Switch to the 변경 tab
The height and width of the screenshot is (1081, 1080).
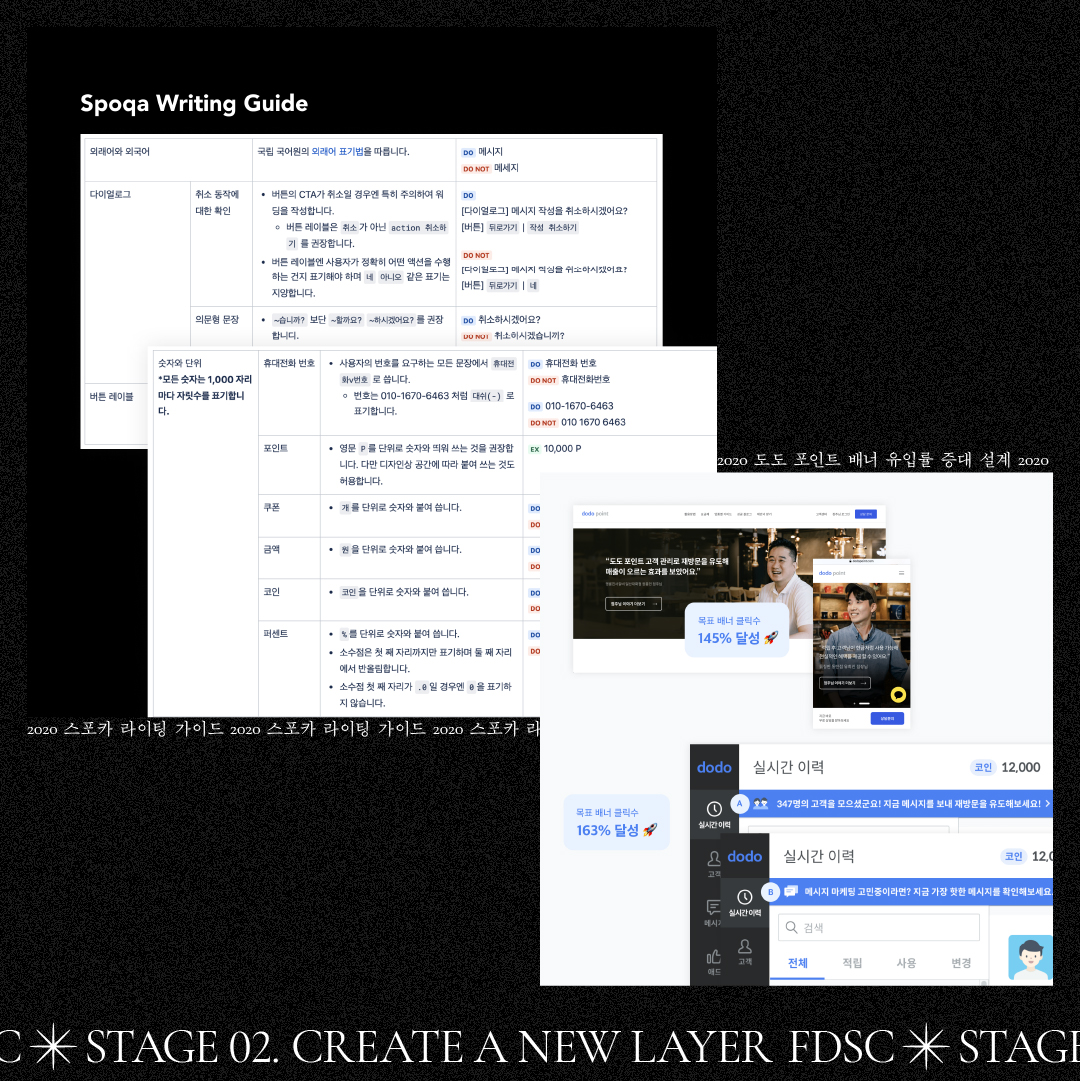[x=961, y=963]
